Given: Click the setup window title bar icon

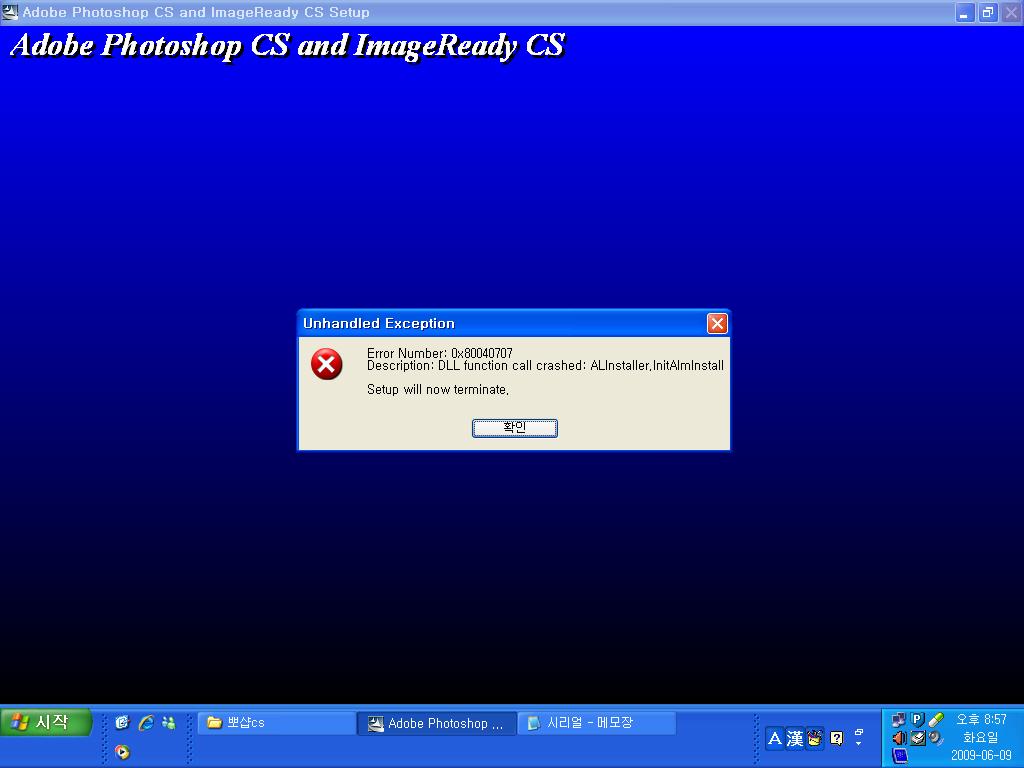Looking at the screenshot, I should 9,12.
